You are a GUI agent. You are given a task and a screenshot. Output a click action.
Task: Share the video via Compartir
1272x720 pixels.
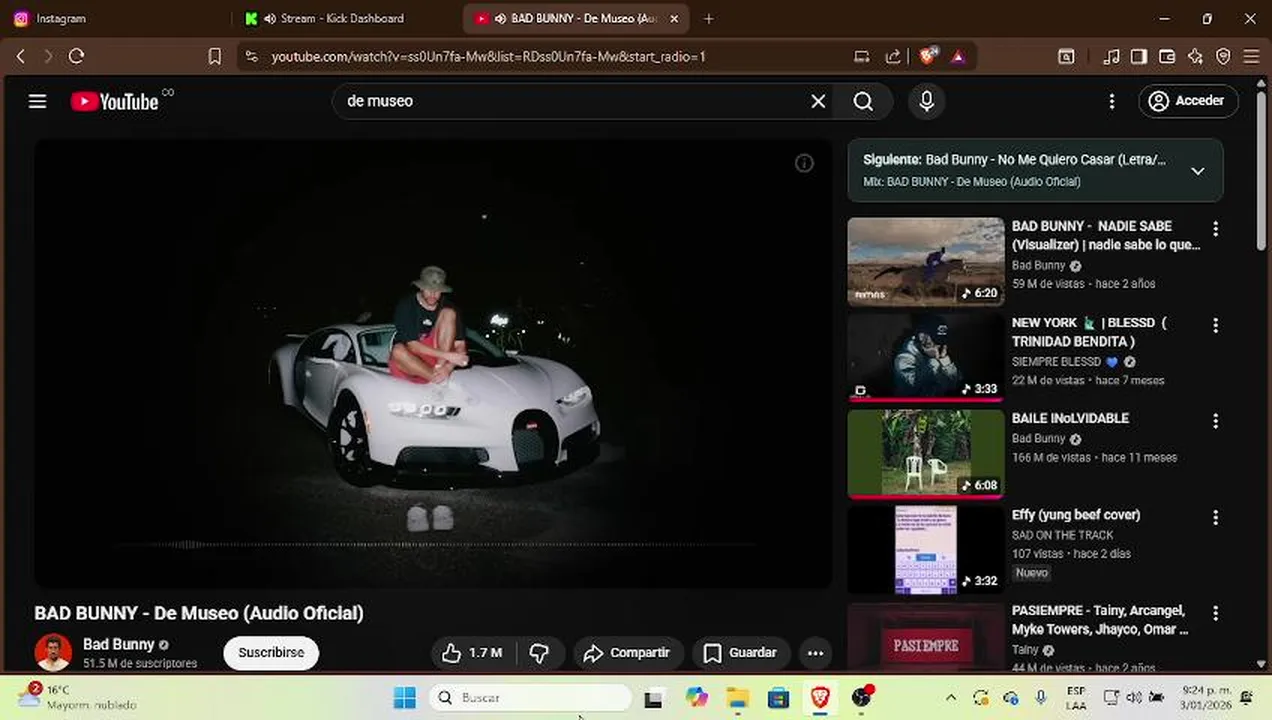point(627,653)
